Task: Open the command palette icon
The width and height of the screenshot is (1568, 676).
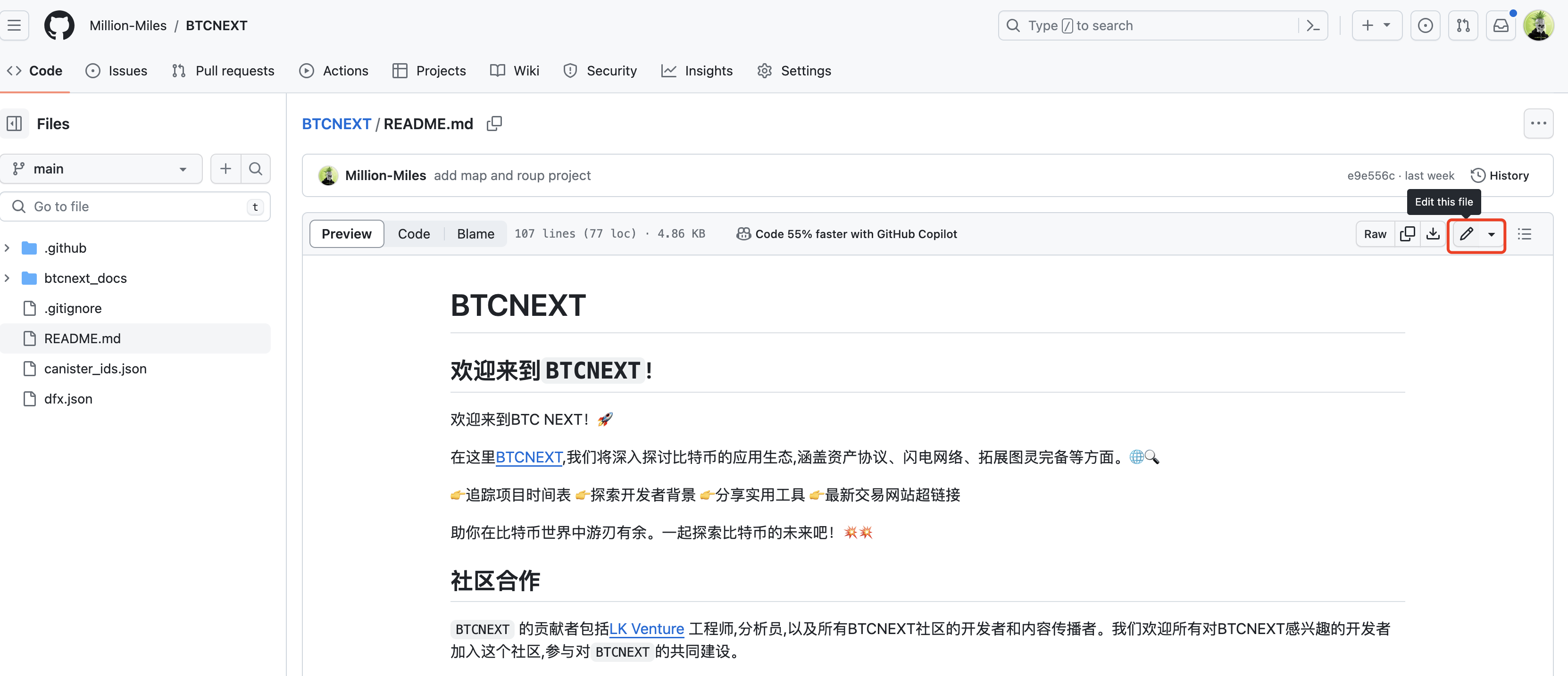Action: pos(1313,25)
